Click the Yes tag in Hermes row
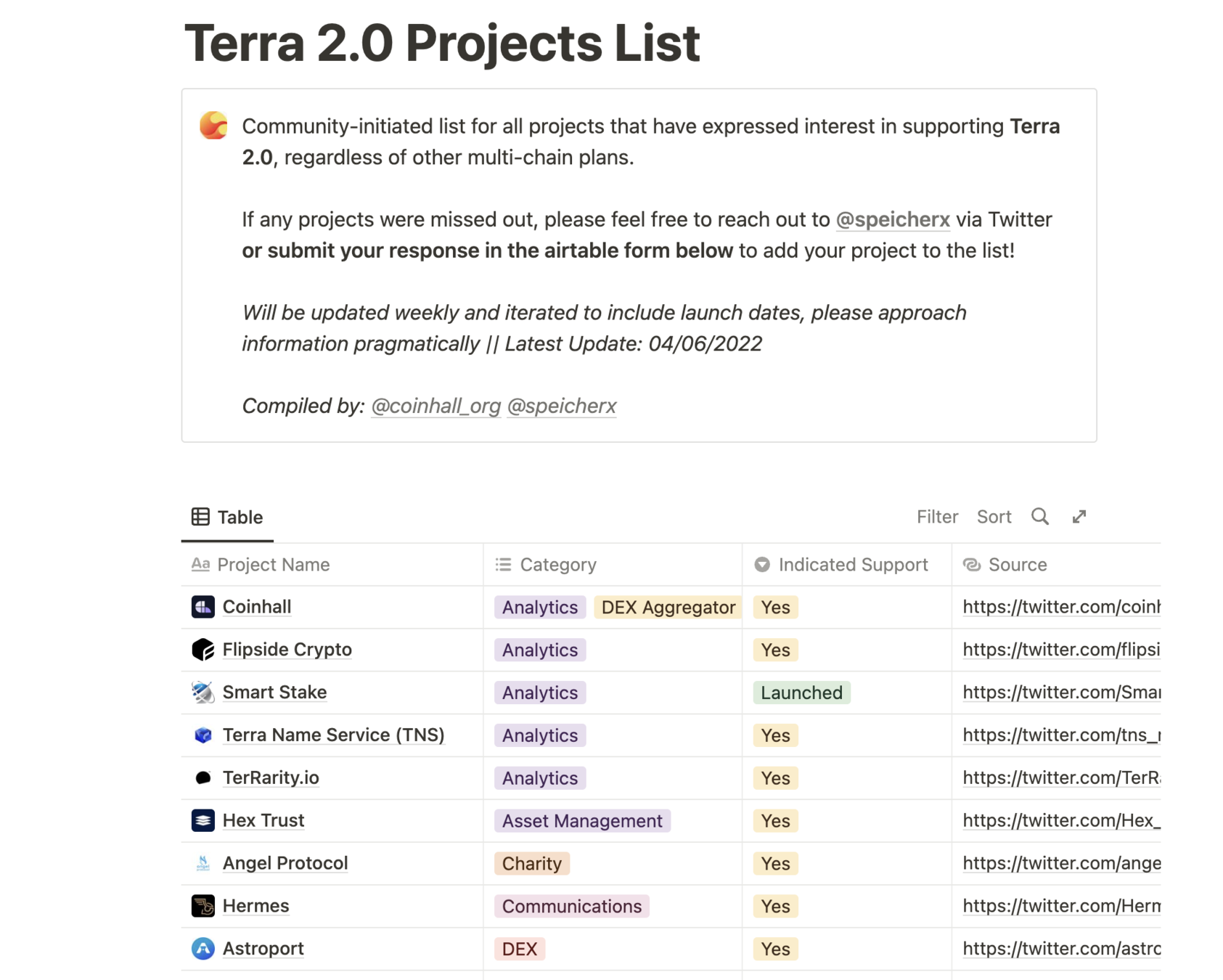1223x980 pixels. coord(775,906)
